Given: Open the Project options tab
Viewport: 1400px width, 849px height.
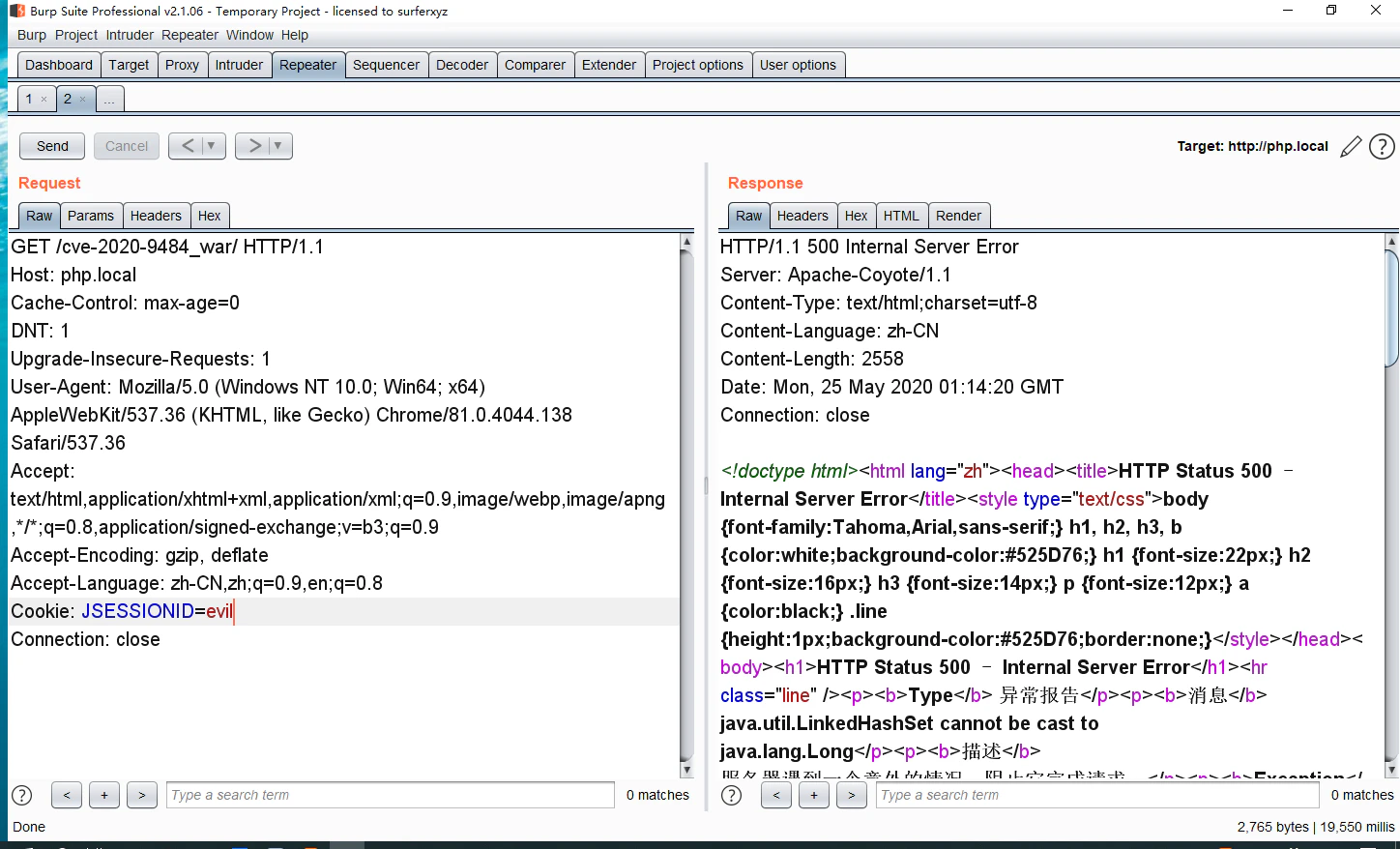Looking at the screenshot, I should 698,65.
